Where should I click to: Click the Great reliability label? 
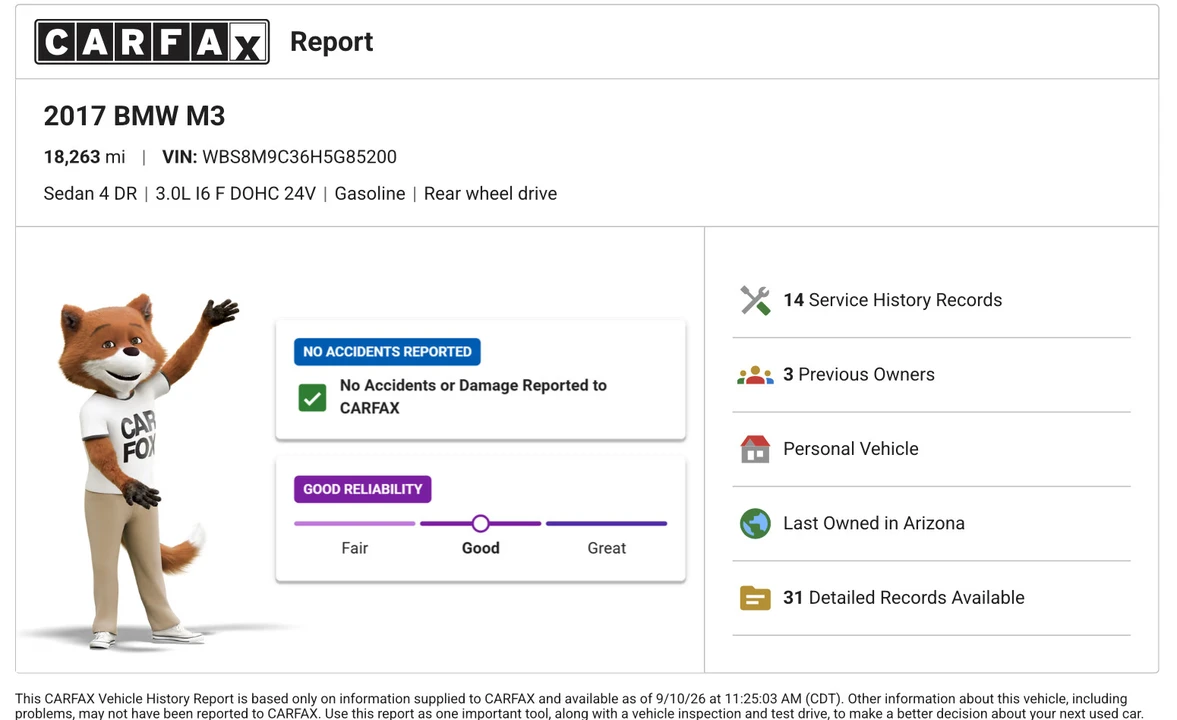pos(607,548)
